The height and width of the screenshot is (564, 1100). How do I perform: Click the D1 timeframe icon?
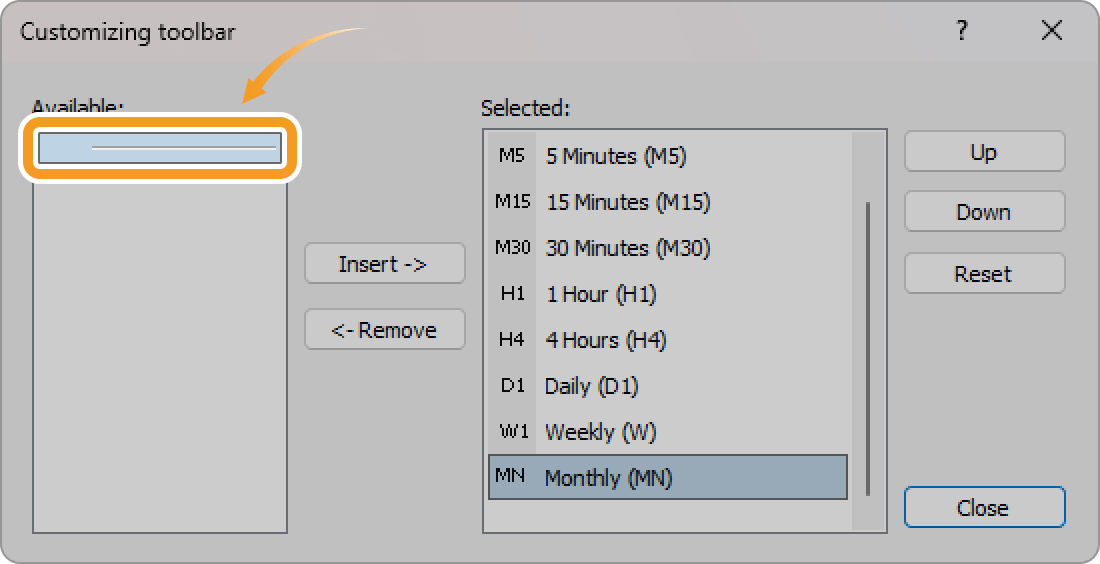pyautogui.click(x=512, y=386)
